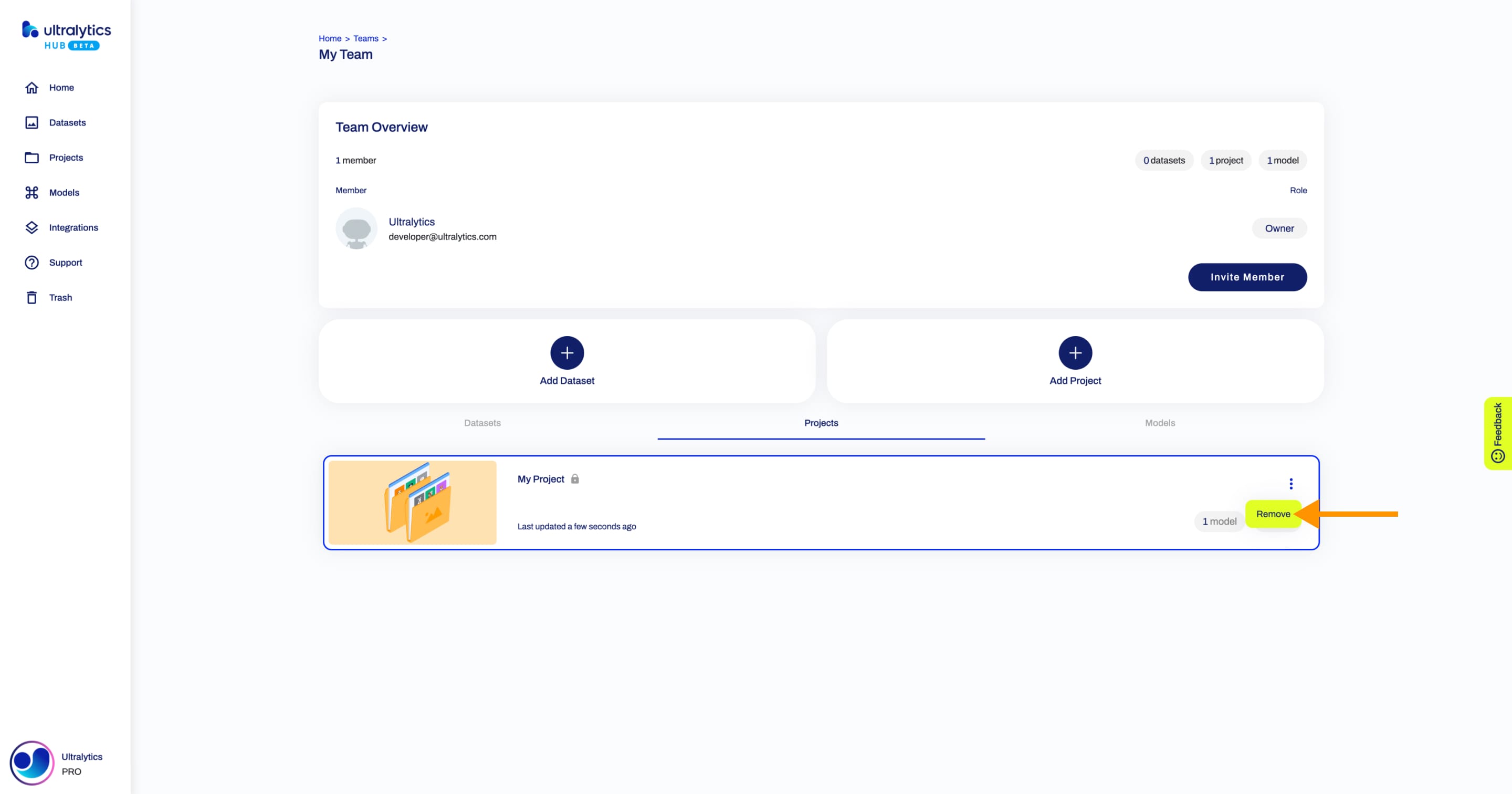
Task: Open the Trash section
Action: [x=61, y=297]
